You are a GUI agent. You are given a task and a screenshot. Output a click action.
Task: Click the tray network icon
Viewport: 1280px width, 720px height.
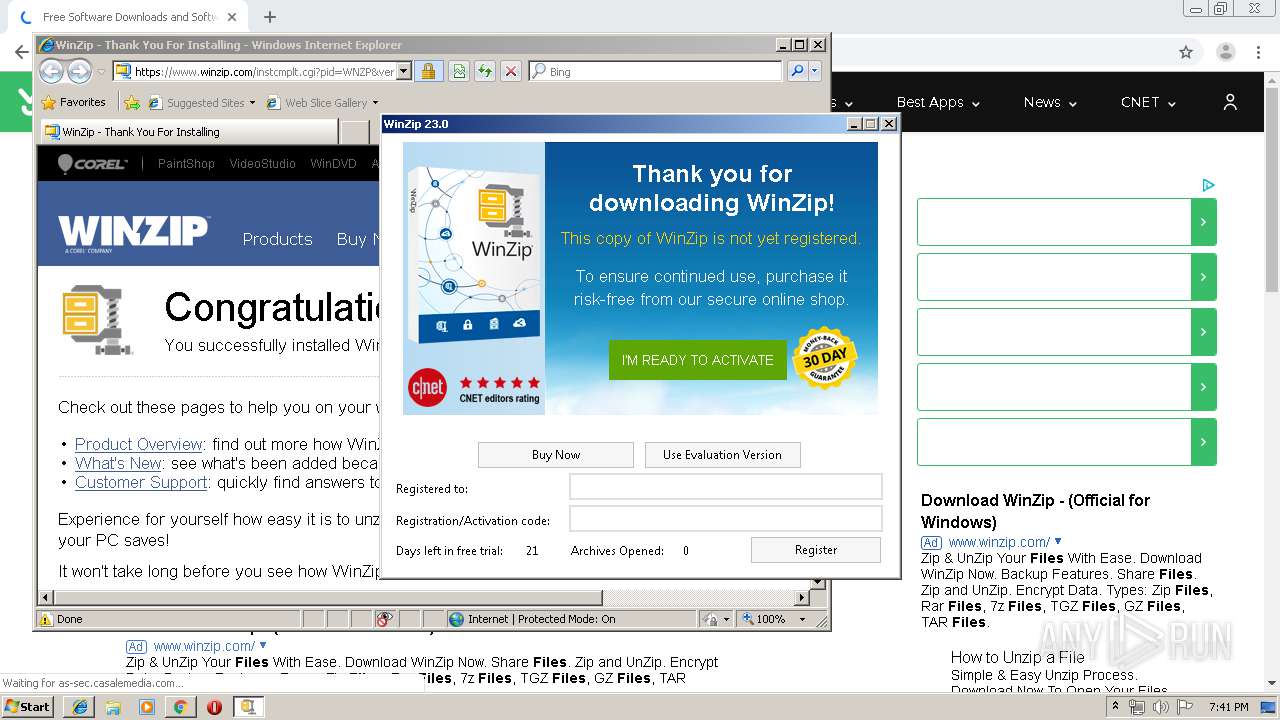[1137, 707]
